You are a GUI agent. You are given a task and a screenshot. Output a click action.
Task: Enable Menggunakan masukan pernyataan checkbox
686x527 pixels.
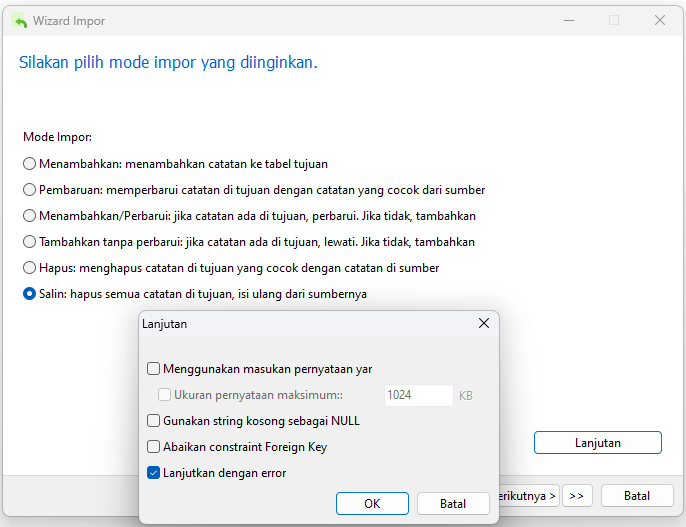pyautogui.click(x=154, y=369)
